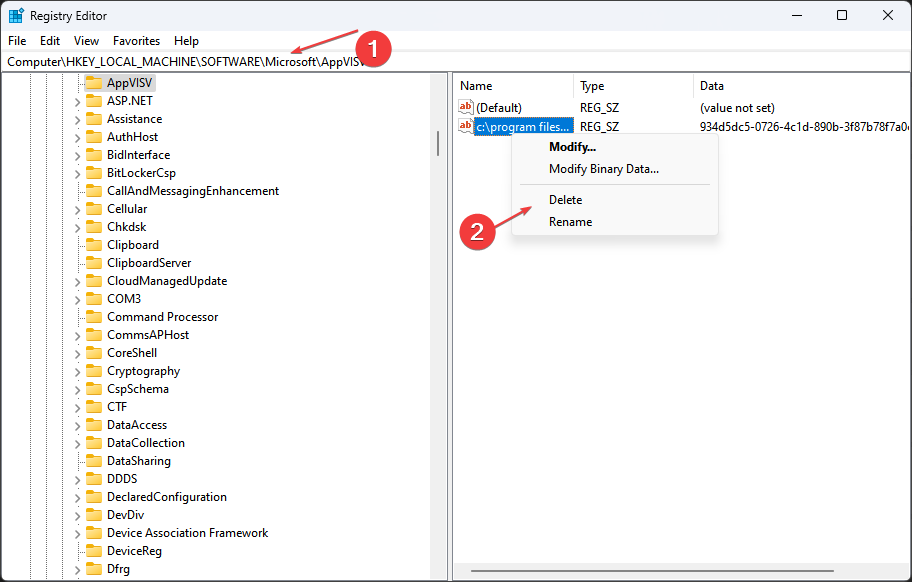Click the Cryptography folder icon
The image size is (912, 582).
[x=94, y=371]
